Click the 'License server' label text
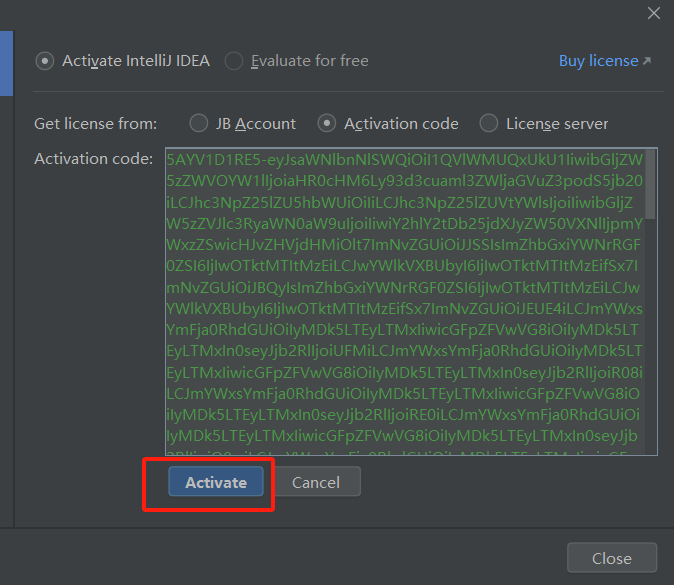674x585 pixels. [557, 124]
